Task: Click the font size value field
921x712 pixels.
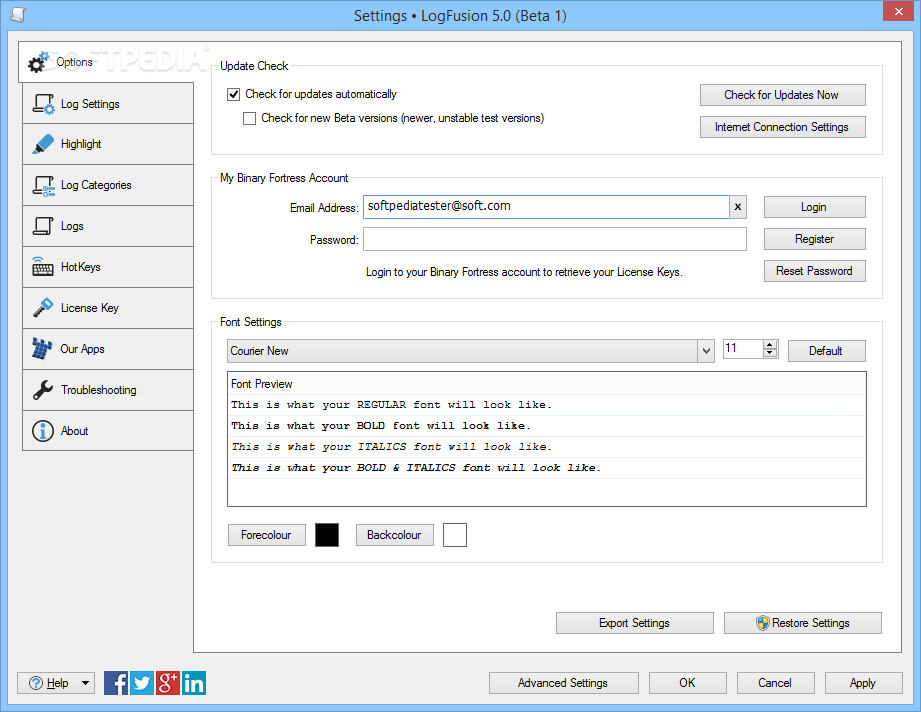Action: click(743, 349)
